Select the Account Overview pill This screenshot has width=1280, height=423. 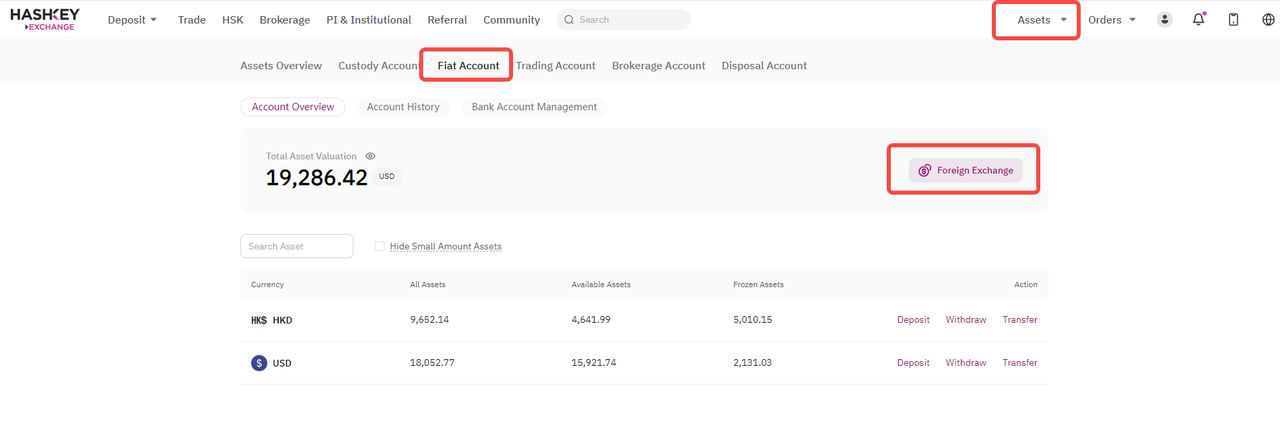coord(293,107)
